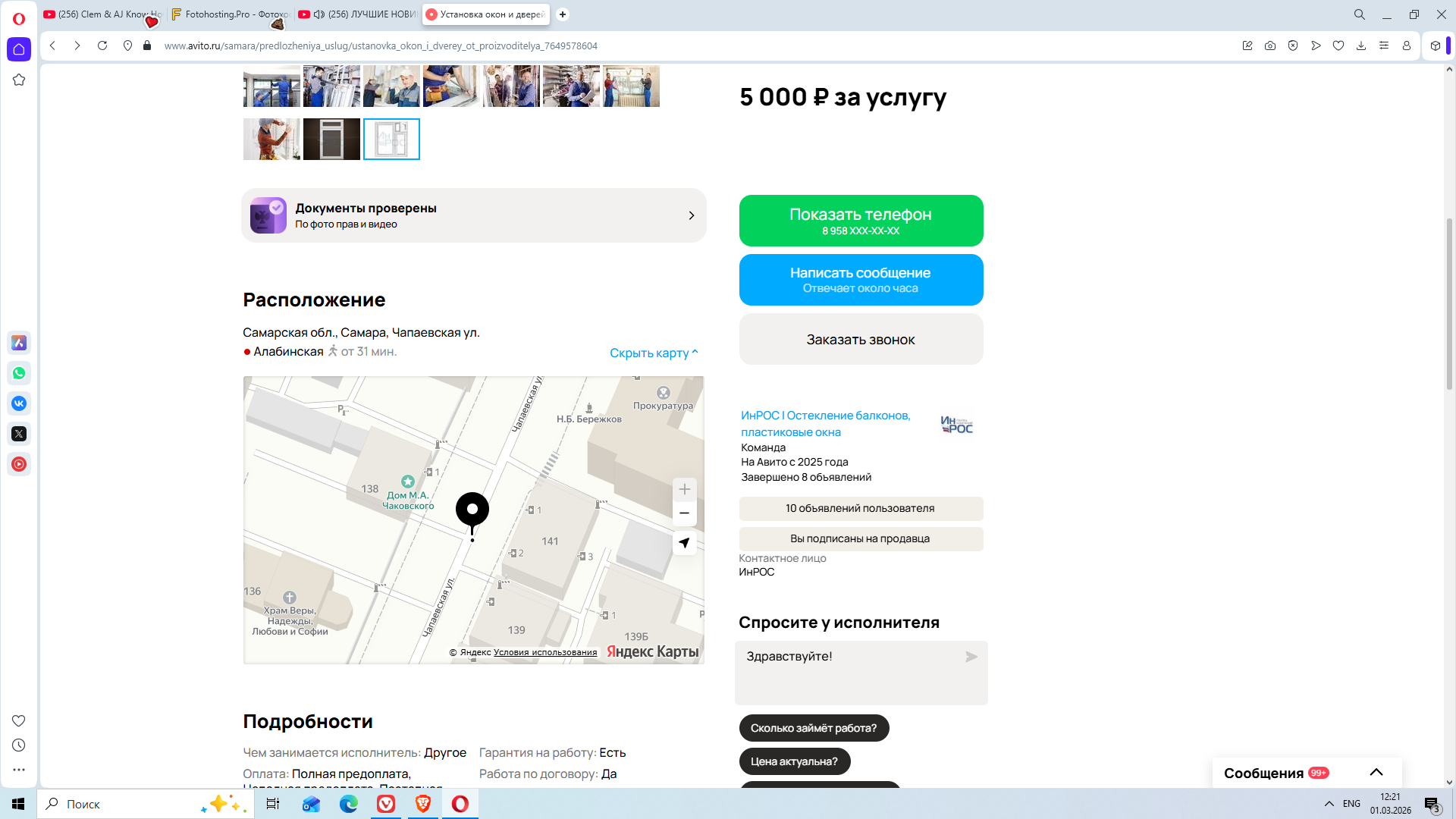Zoom in the map with plus

[684, 489]
